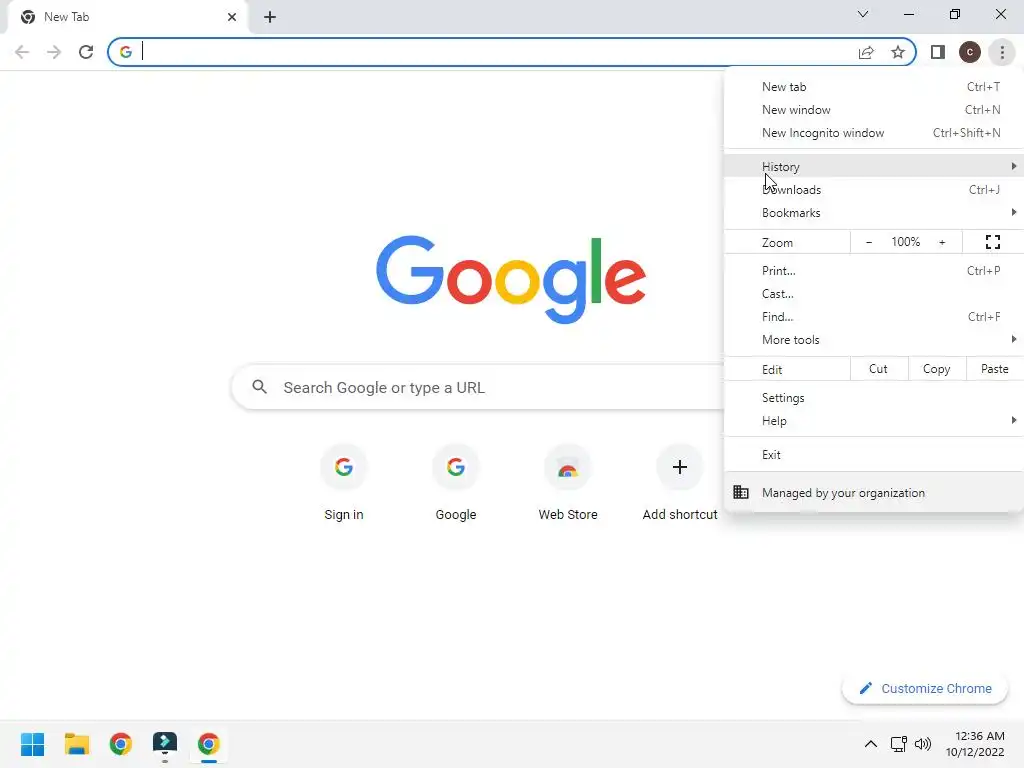Click the Customize Chrome button
1024x768 pixels.
pyautogui.click(x=925, y=688)
